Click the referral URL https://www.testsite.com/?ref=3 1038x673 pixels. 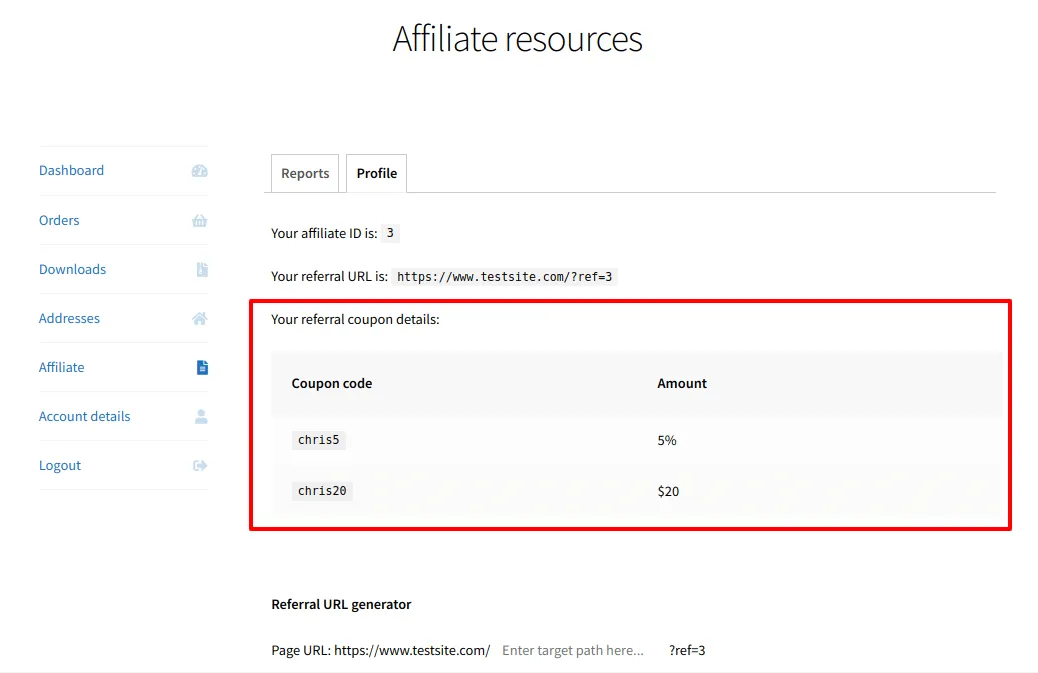504,277
